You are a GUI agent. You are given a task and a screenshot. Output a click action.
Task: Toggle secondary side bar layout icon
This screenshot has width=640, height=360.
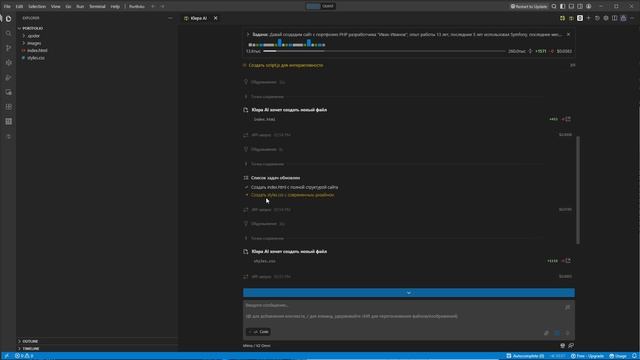point(580,6)
